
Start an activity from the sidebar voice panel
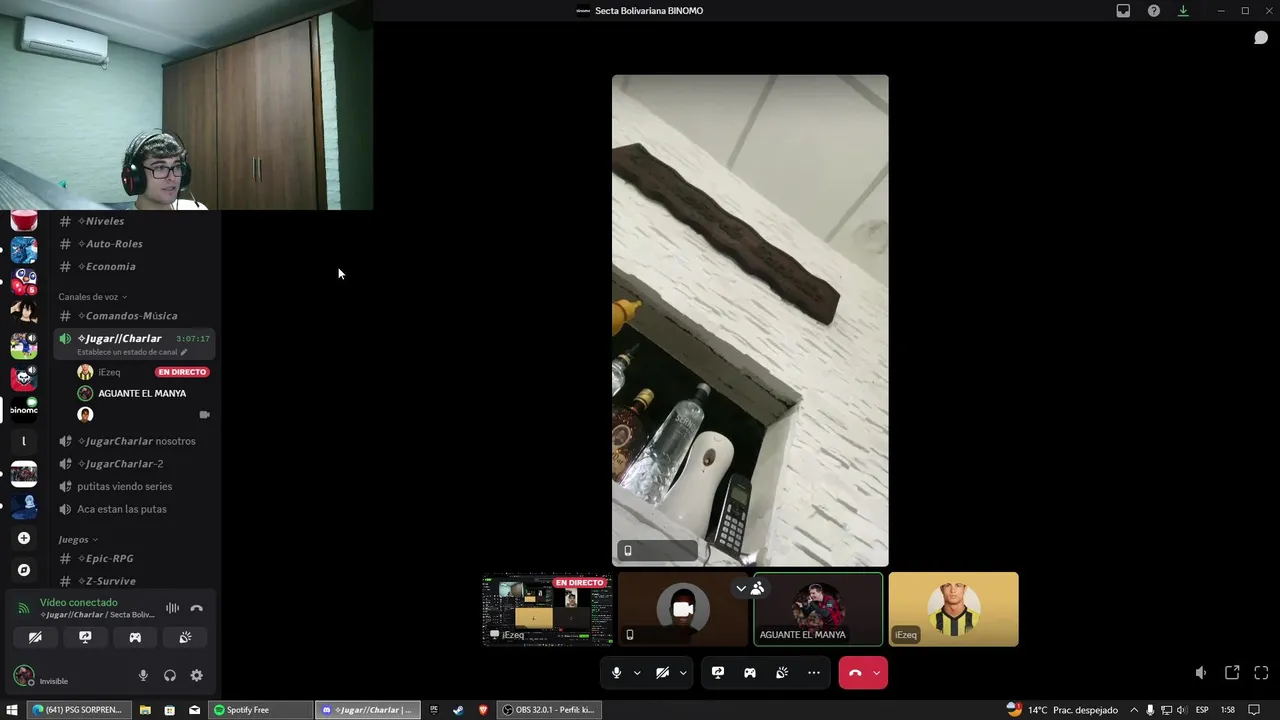click(x=135, y=637)
